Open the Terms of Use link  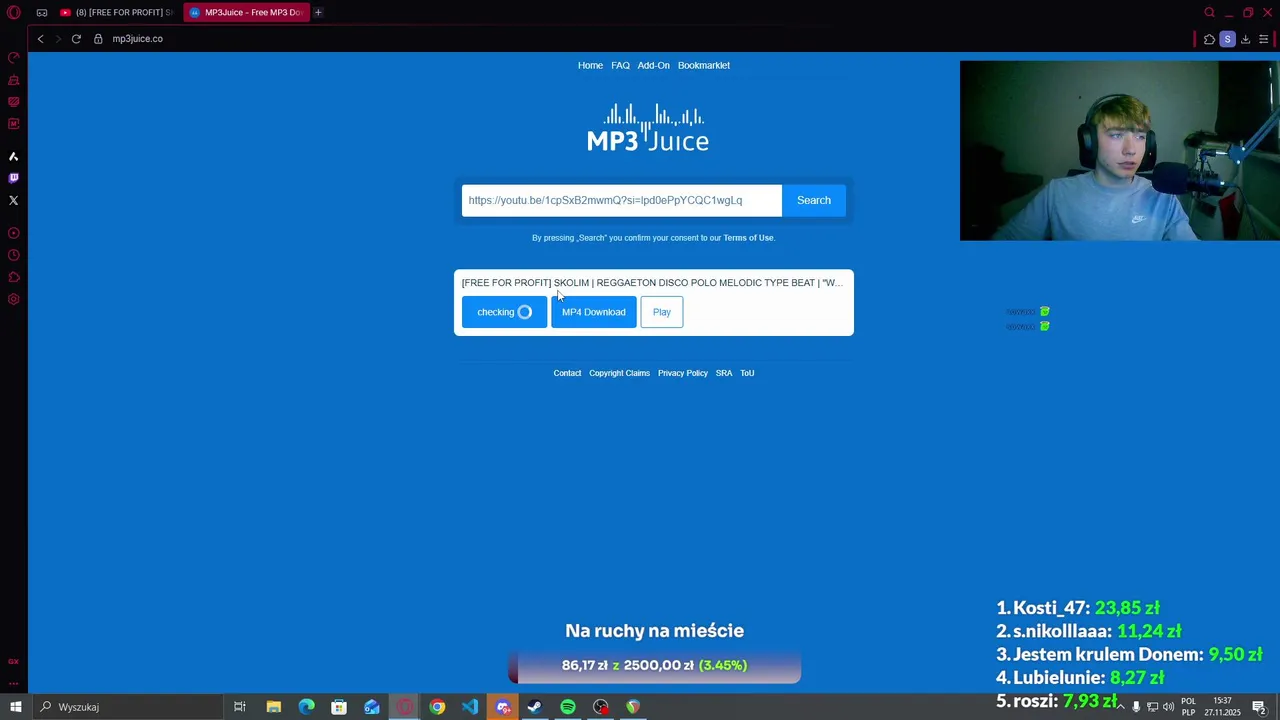(x=748, y=238)
